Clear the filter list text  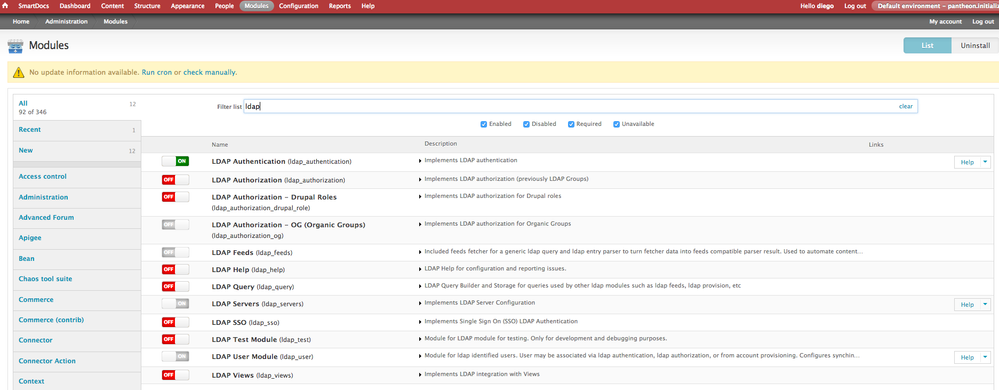pyautogui.click(x=905, y=106)
